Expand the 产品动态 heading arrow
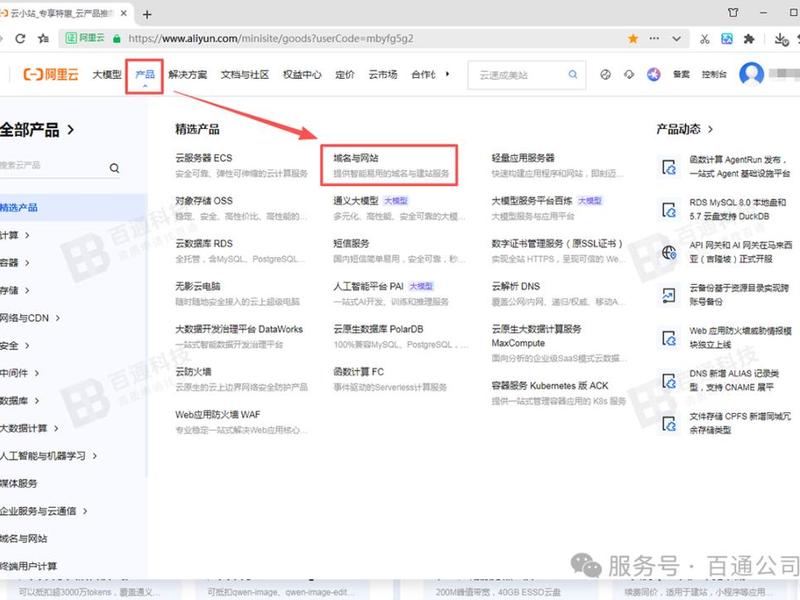The image size is (800, 600). [x=710, y=130]
